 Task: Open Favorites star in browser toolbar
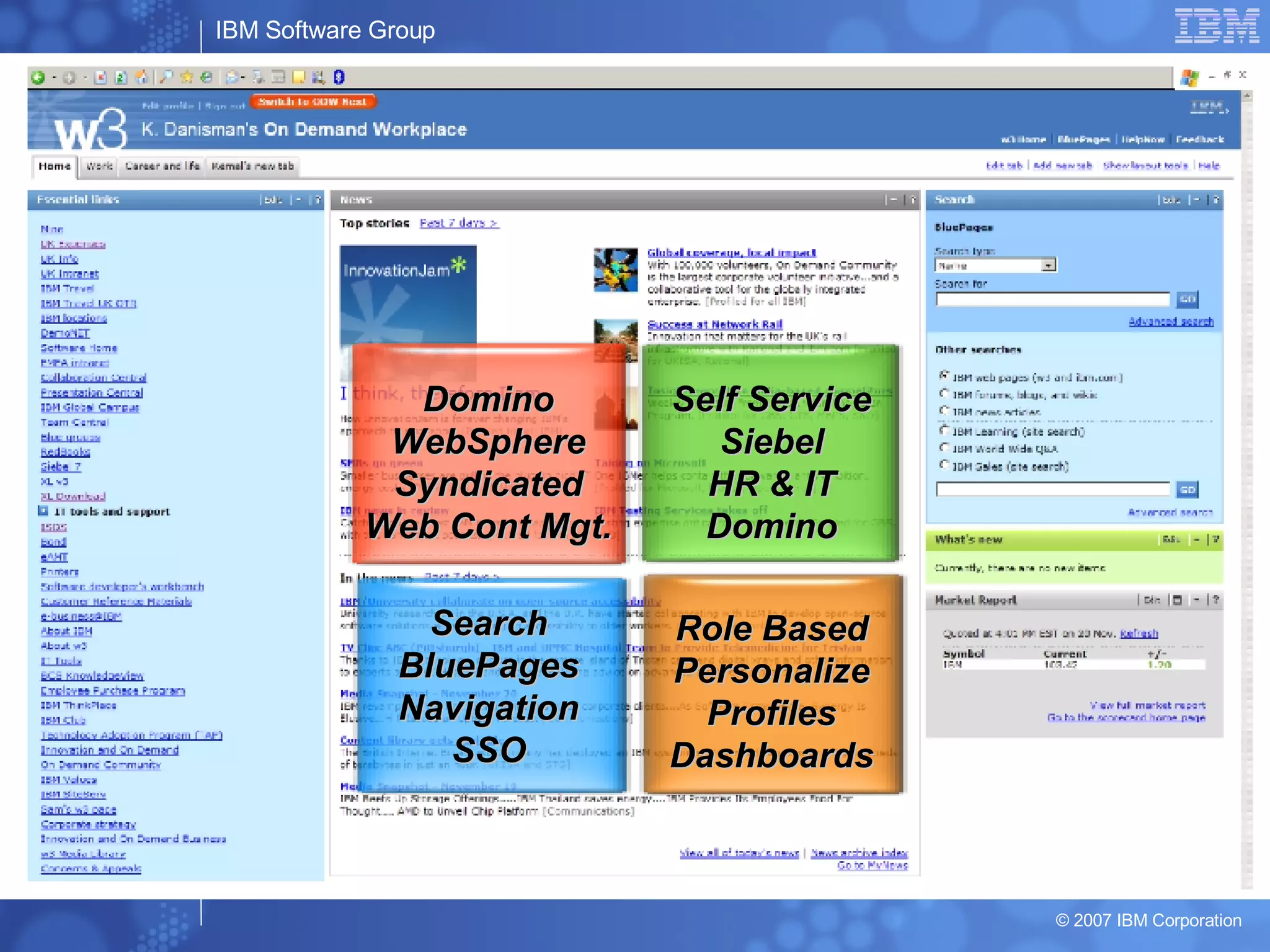pos(187,77)
